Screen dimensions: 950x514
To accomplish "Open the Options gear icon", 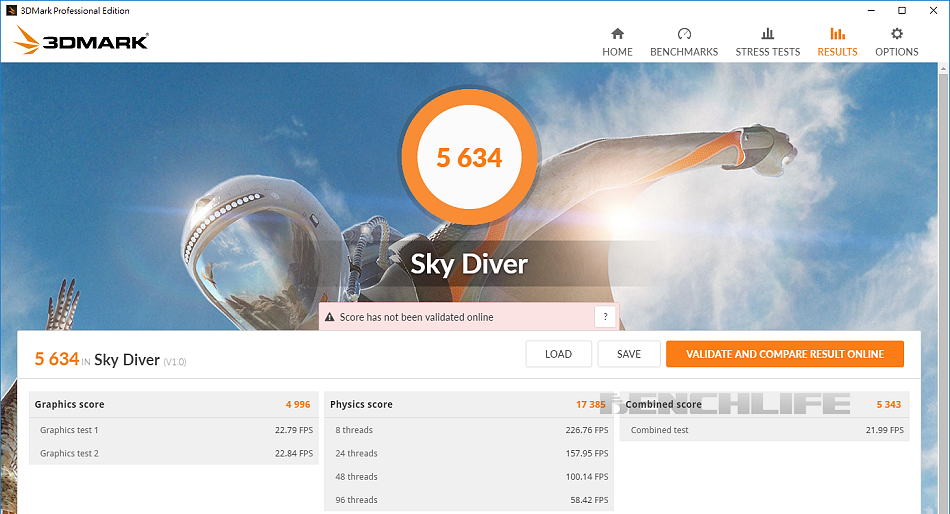I will coord(897,33).
